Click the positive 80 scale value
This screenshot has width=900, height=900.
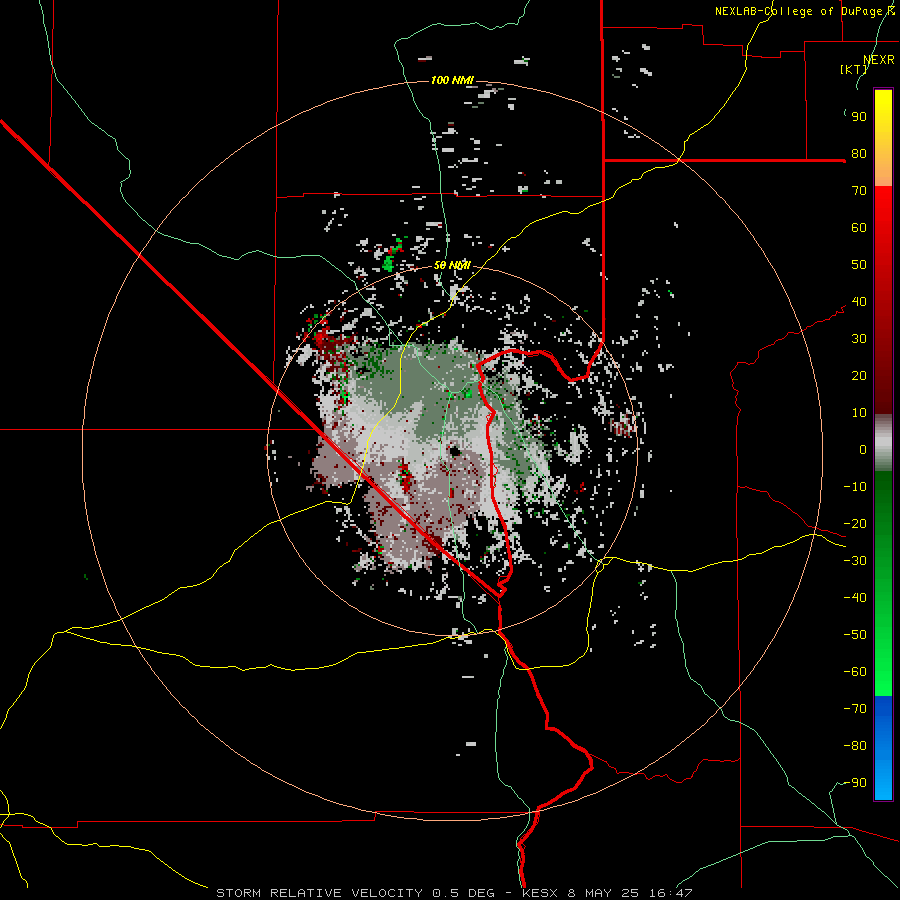click(859, 153)
